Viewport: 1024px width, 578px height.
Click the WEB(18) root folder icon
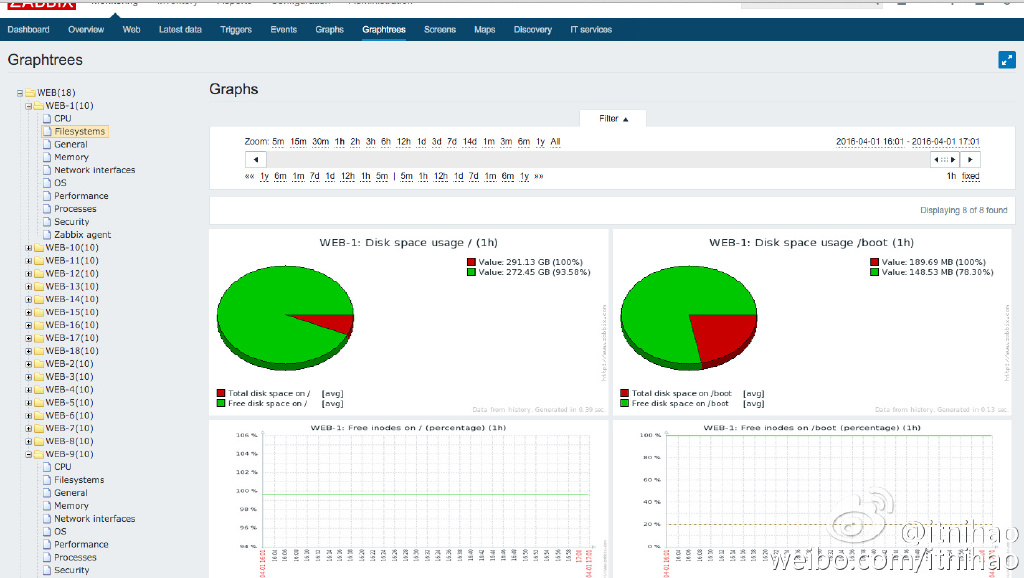(30, 93)
